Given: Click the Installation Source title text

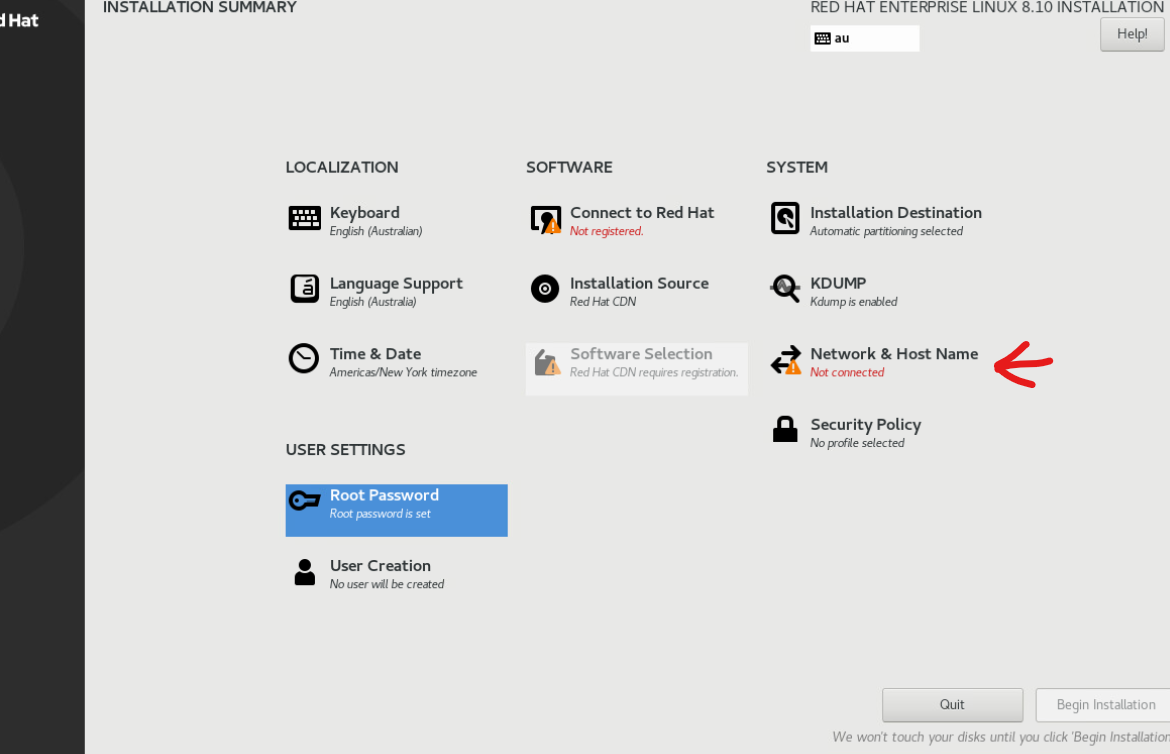Looking at the screenshot, I should (639, 284).
